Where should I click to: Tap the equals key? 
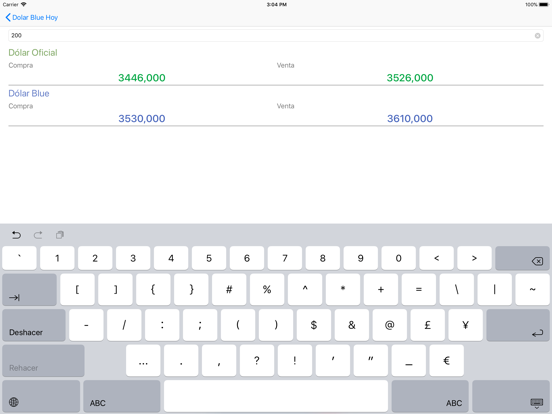point(419,289)
